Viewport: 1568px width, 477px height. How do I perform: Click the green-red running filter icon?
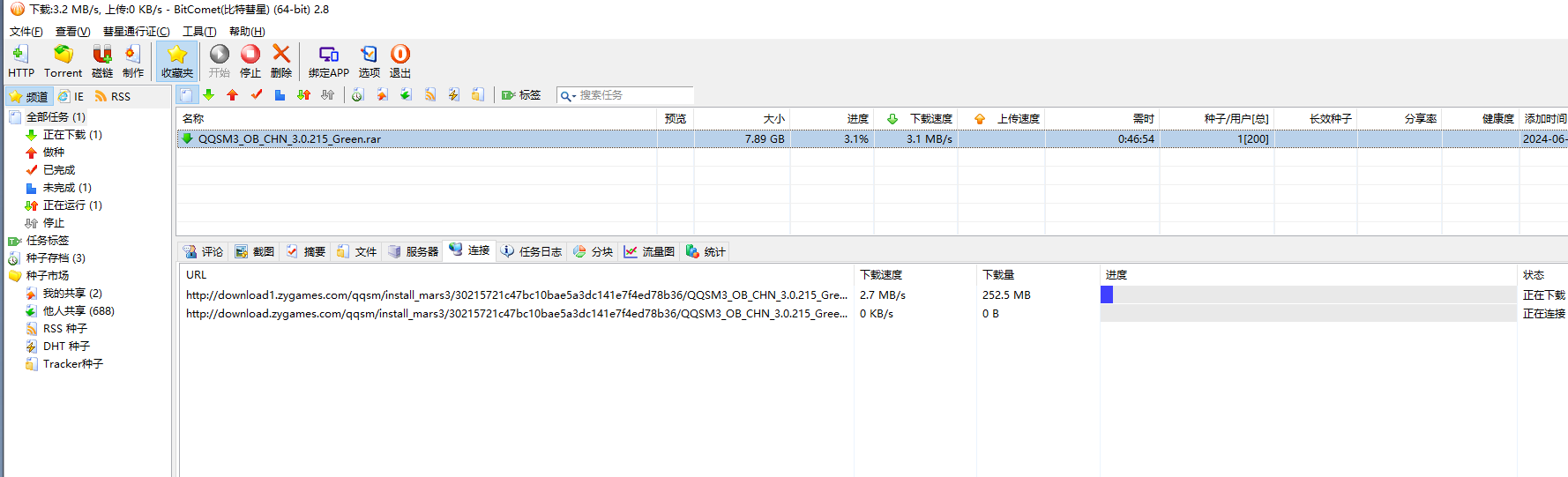click(303, 95)
